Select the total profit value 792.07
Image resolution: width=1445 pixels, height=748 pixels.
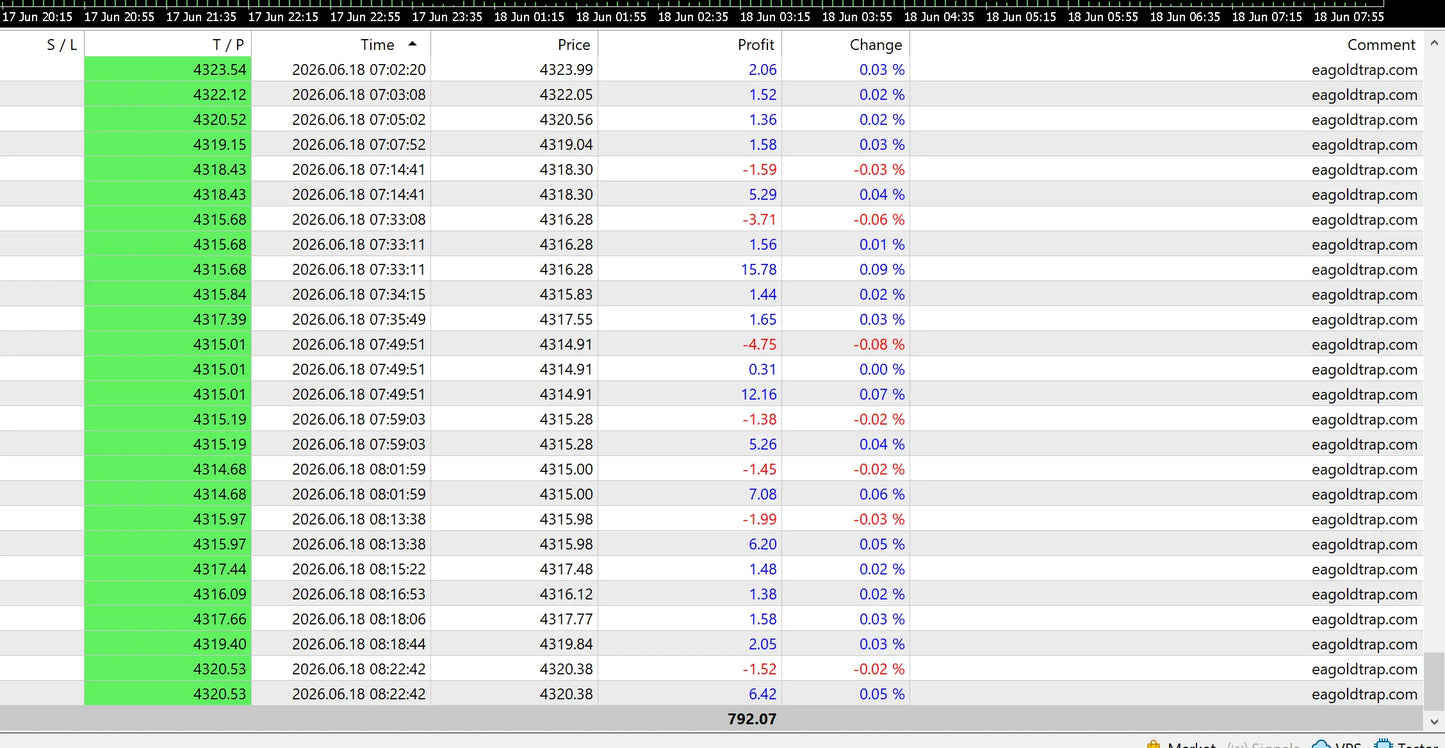[x=752, y=718]
